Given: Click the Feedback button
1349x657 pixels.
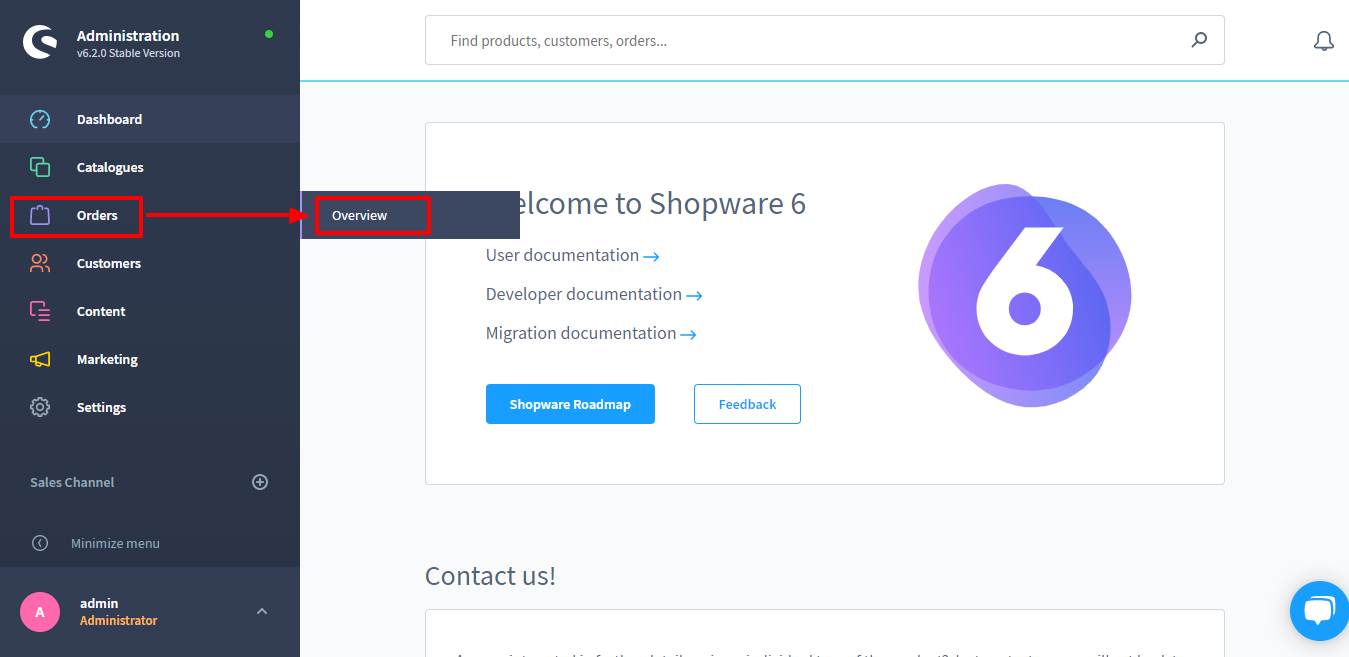Looking at the screenshot, I should [x=747, y=404].
